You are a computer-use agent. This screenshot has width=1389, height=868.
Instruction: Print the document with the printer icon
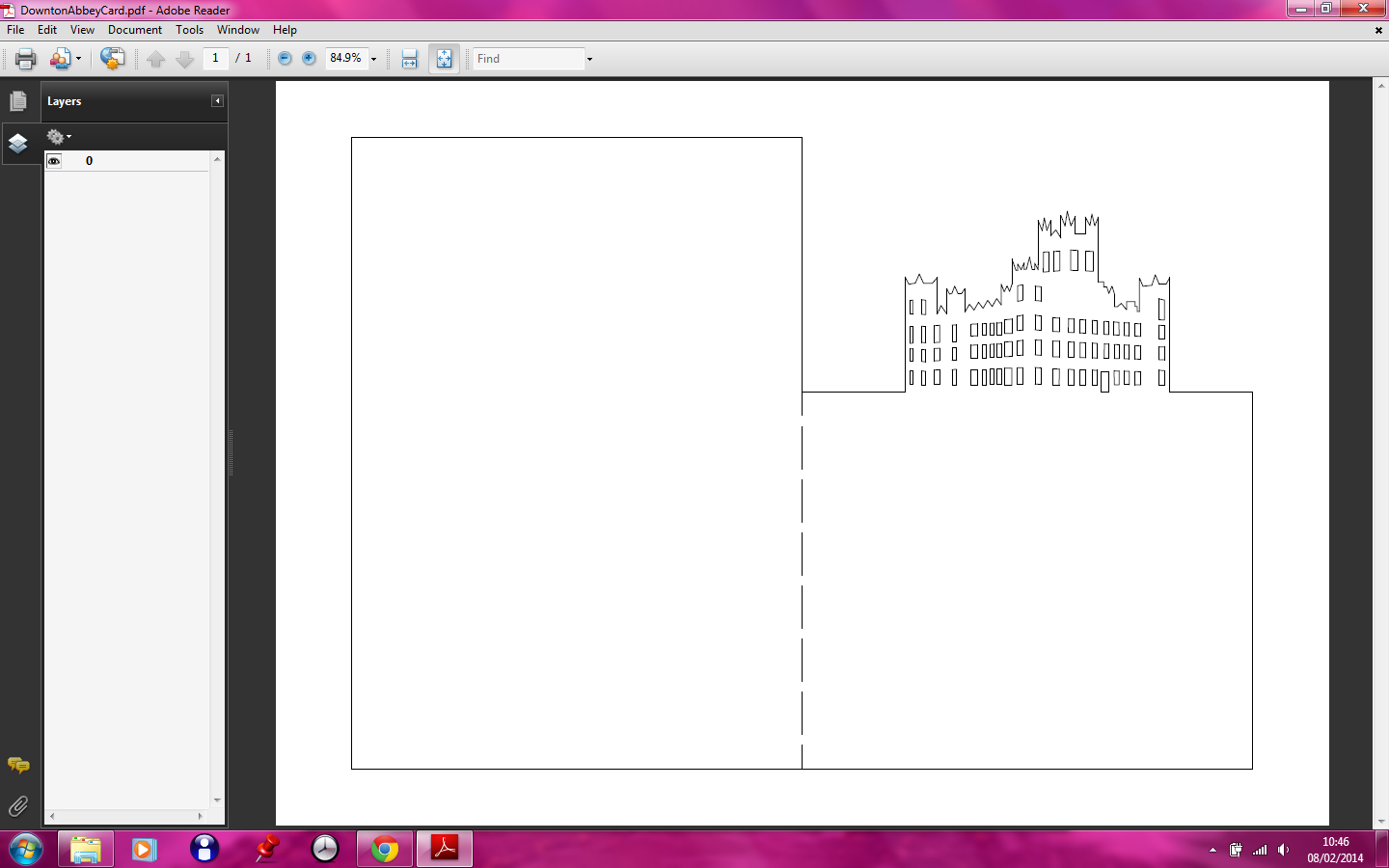(26, 59)
